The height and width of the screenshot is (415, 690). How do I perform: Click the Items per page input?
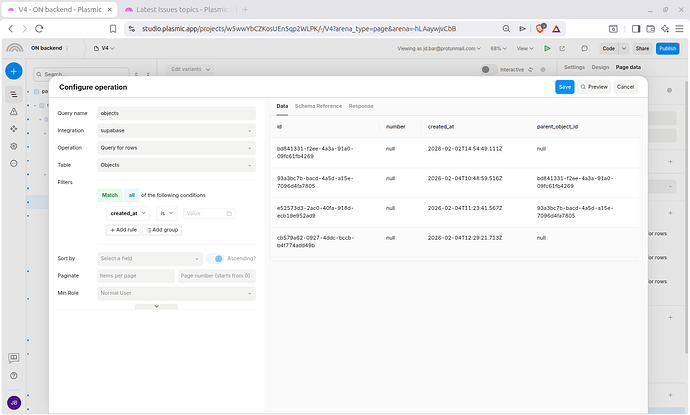pyautogui.click(x=136, y=276)
